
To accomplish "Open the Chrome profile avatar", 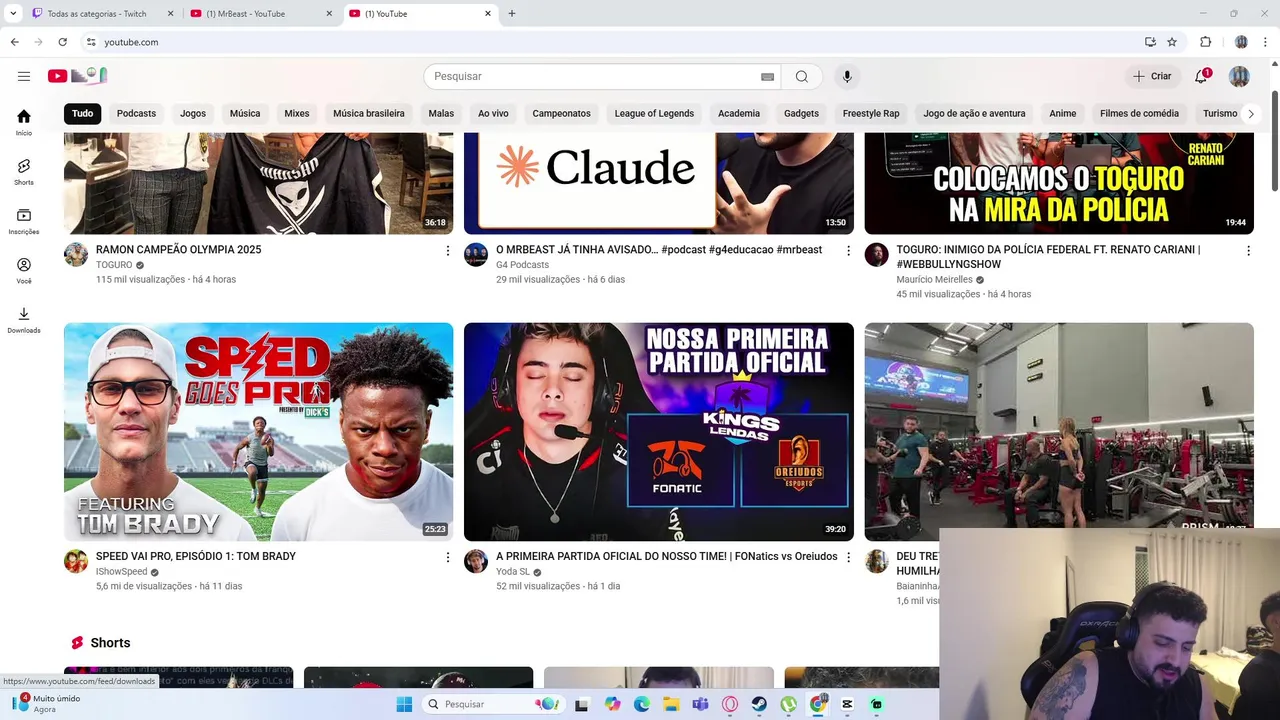I will point(1241,42).
